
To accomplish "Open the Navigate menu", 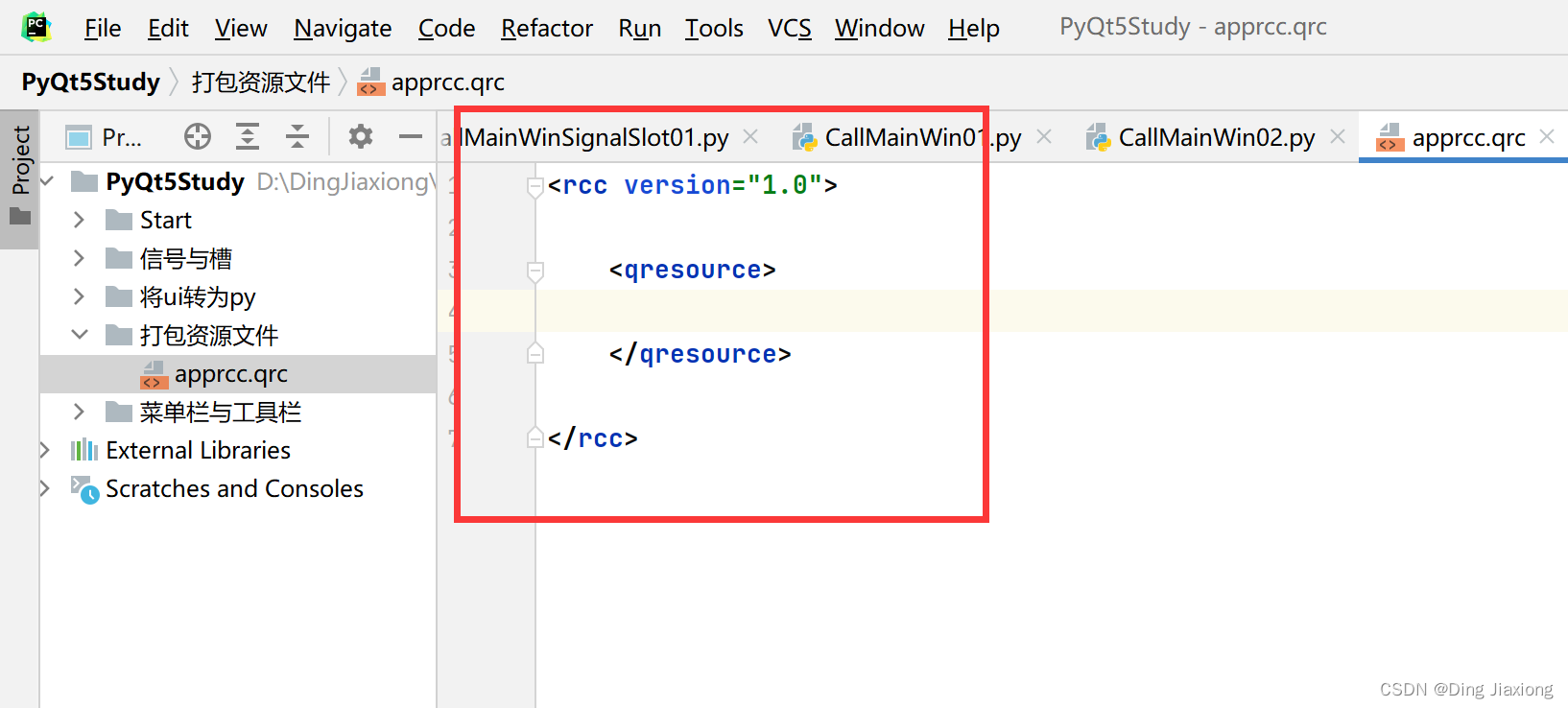I will coord(343,29).
